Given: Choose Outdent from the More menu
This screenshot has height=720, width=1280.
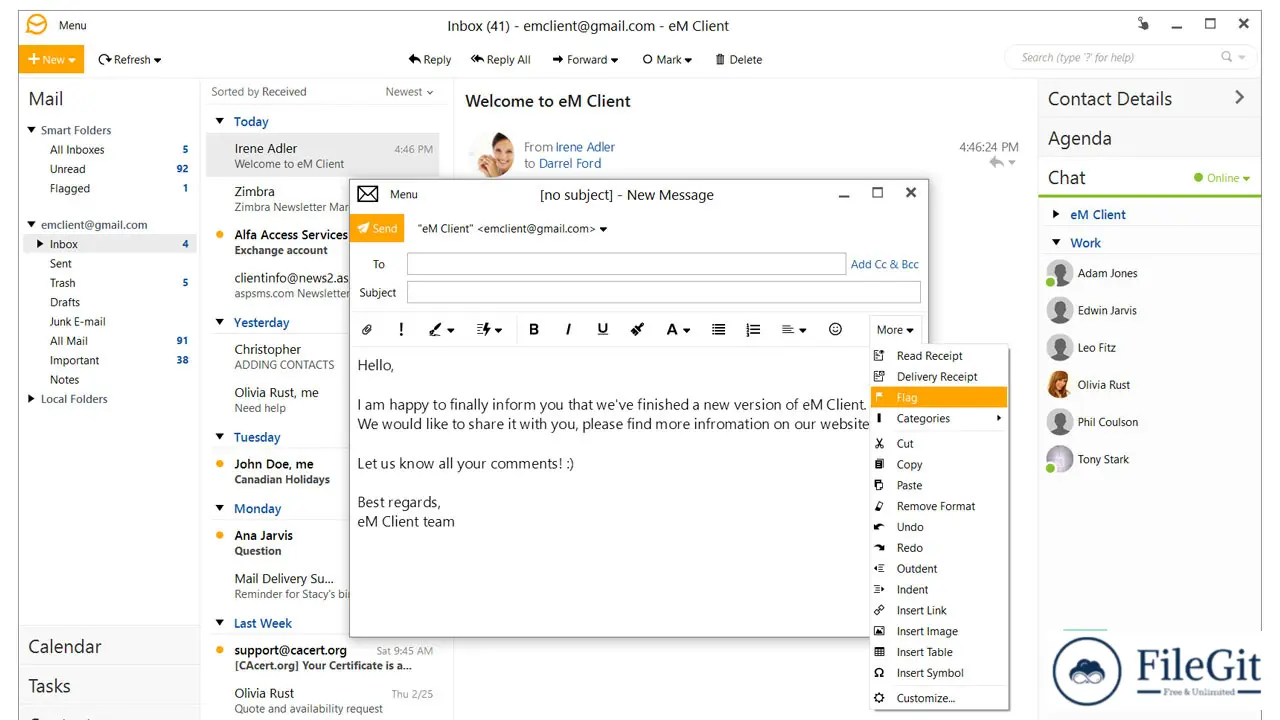Looking at the screenshot, I should tap(939, 569).
